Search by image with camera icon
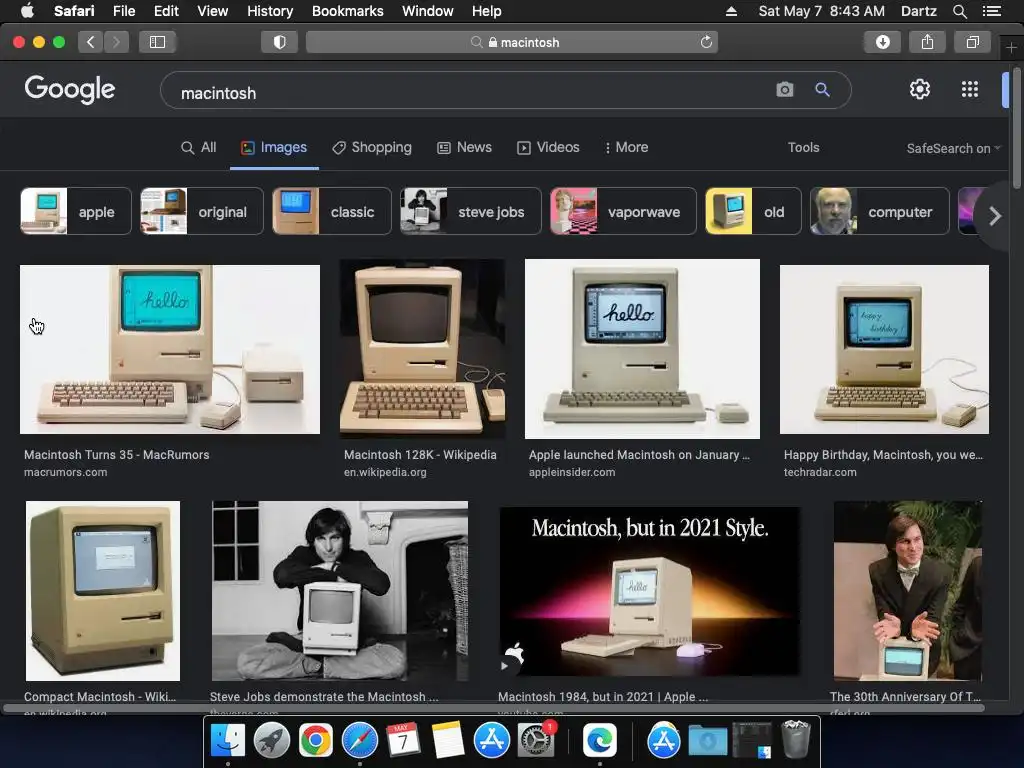Screen dimensions: 1024x768 (x=784, y=89)
